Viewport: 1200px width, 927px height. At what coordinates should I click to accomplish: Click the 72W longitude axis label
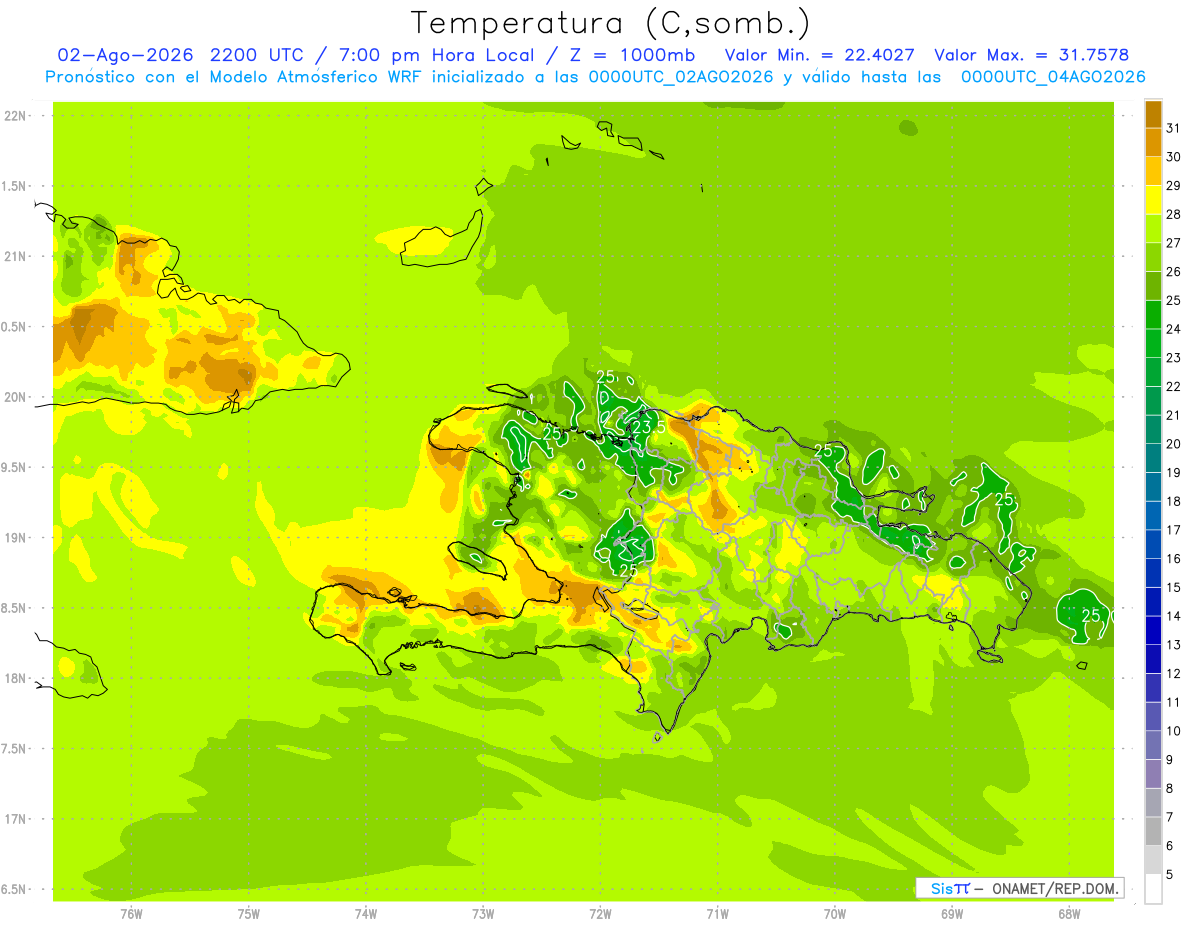click(x=601, y=914)
